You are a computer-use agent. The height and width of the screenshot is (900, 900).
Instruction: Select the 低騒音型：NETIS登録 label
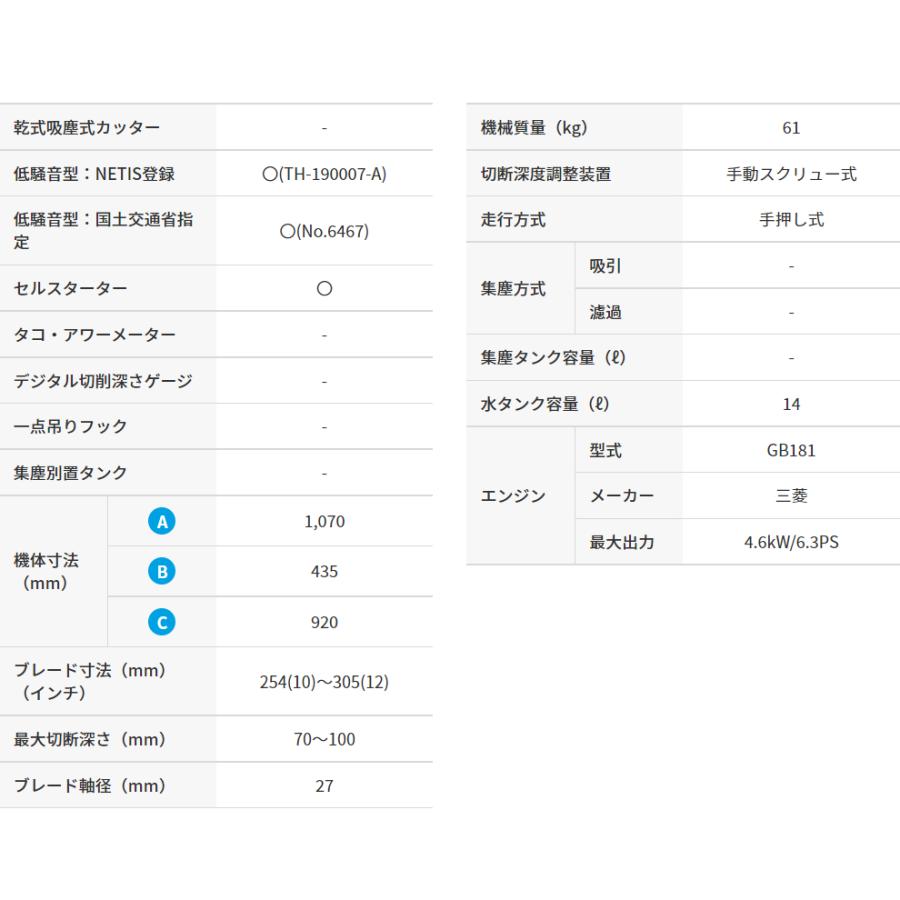tap(94, 174)
